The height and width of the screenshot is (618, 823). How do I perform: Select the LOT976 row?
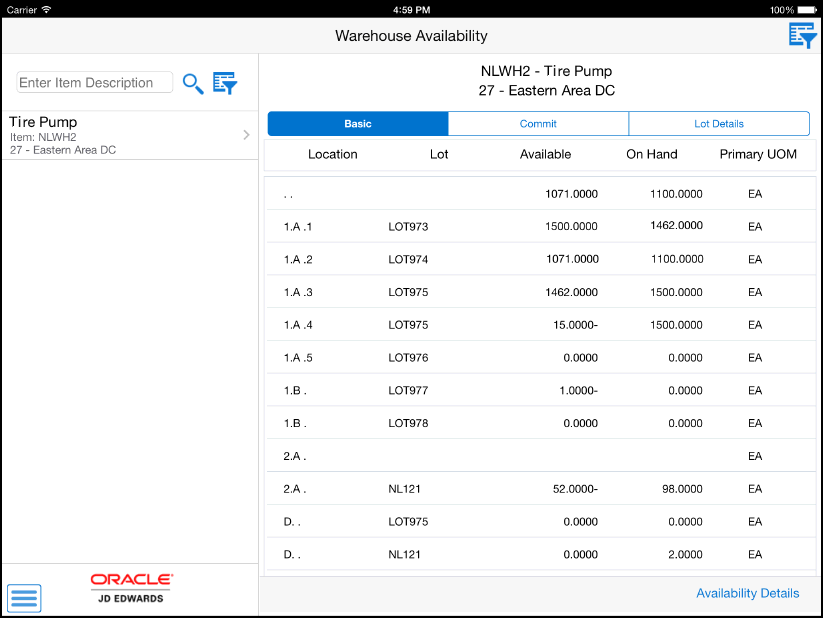pyautogui.click(x=541, y=358)
